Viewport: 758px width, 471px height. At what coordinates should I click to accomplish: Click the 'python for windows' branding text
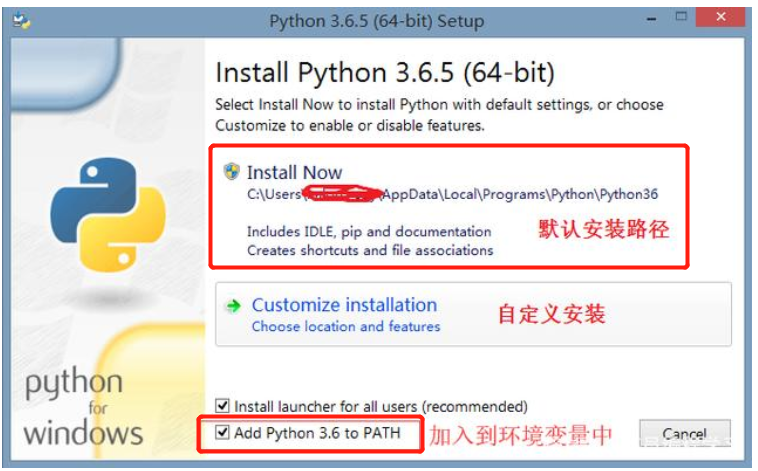click(x=83, y=408)
